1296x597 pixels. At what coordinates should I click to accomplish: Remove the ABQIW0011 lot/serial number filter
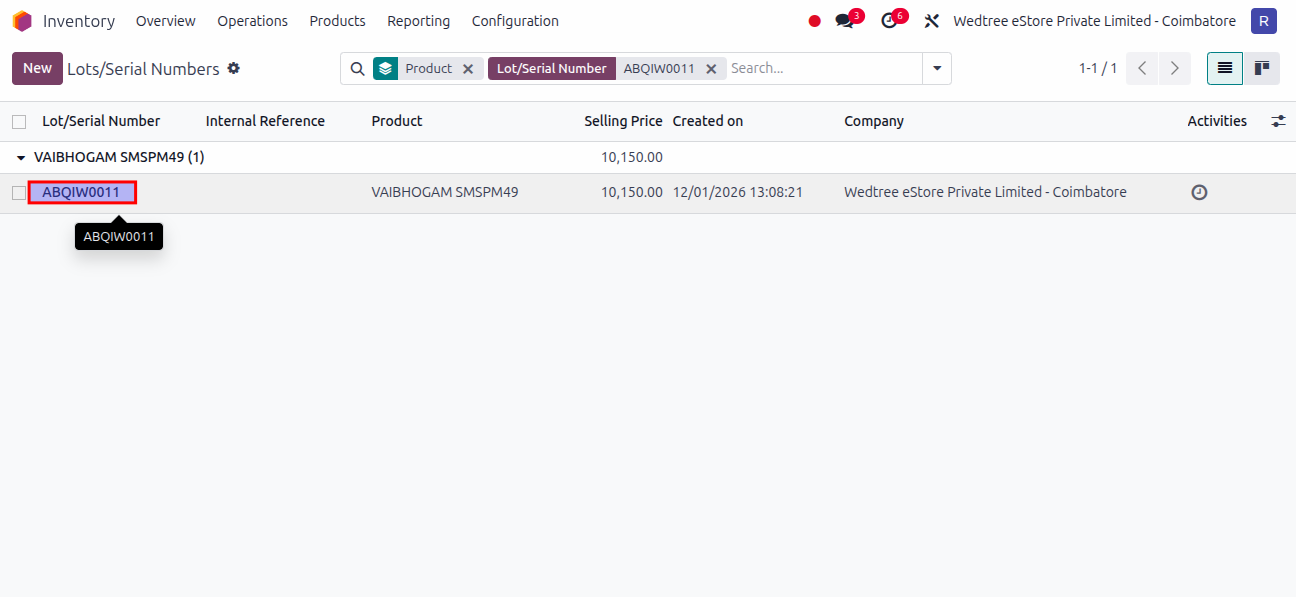click(x=711, y=69)
